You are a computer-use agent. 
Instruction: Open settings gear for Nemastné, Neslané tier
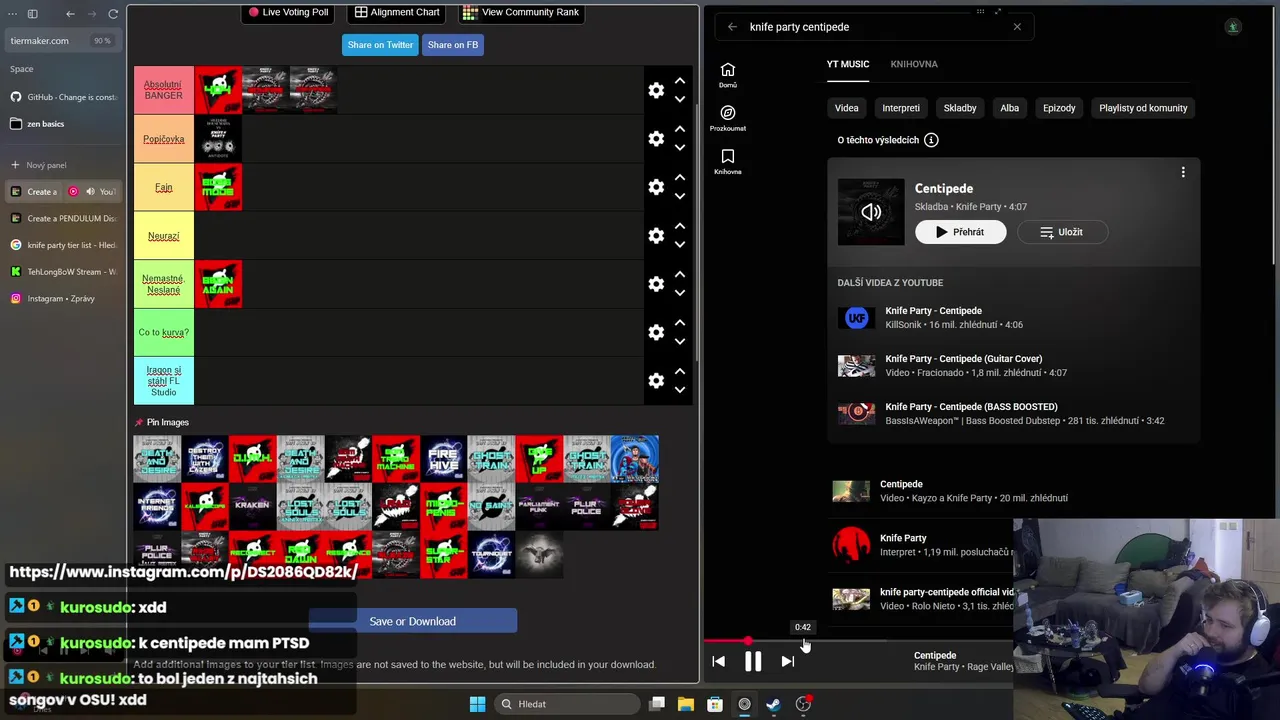pos(656,284)
